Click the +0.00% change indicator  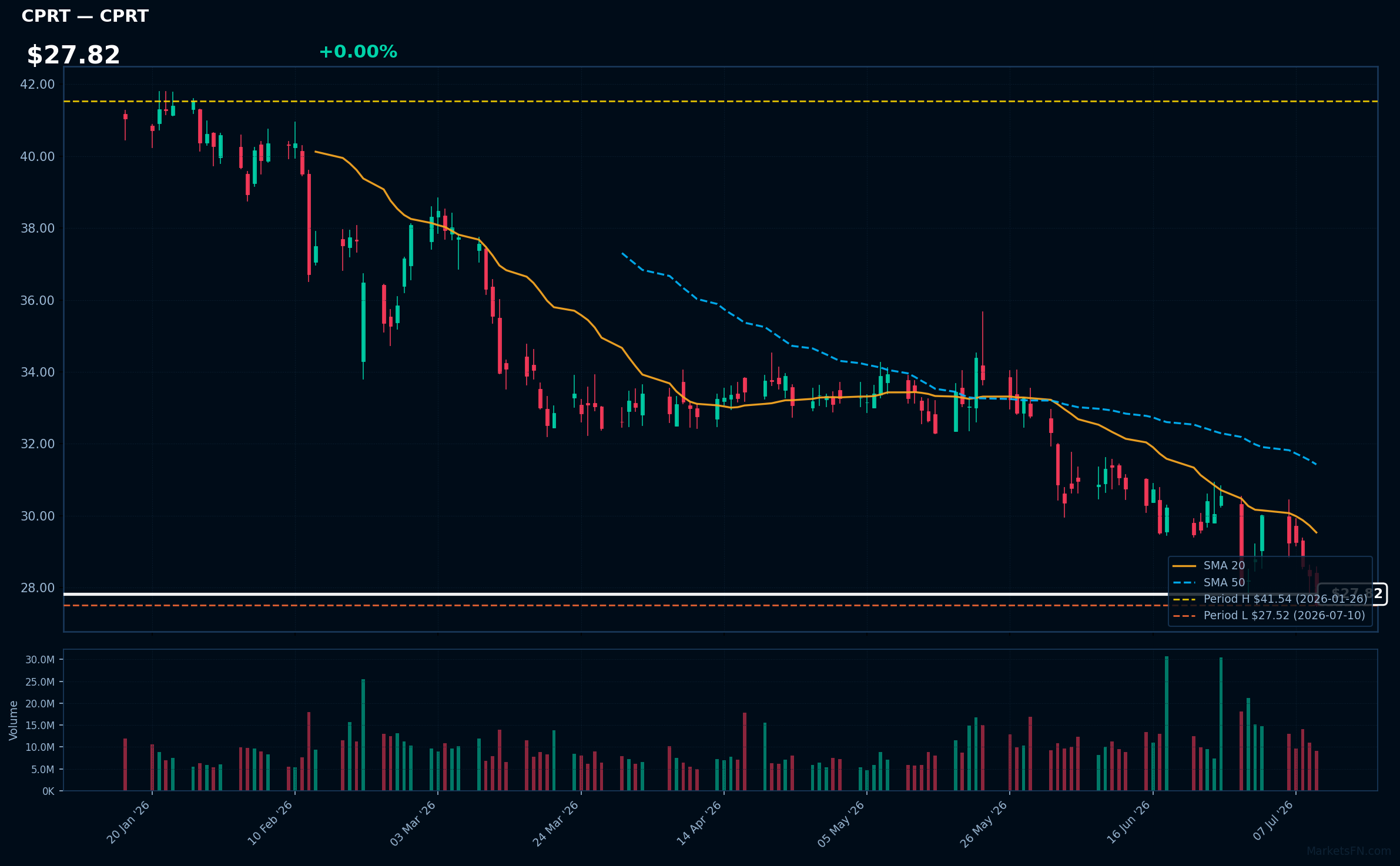coord(358,52)
